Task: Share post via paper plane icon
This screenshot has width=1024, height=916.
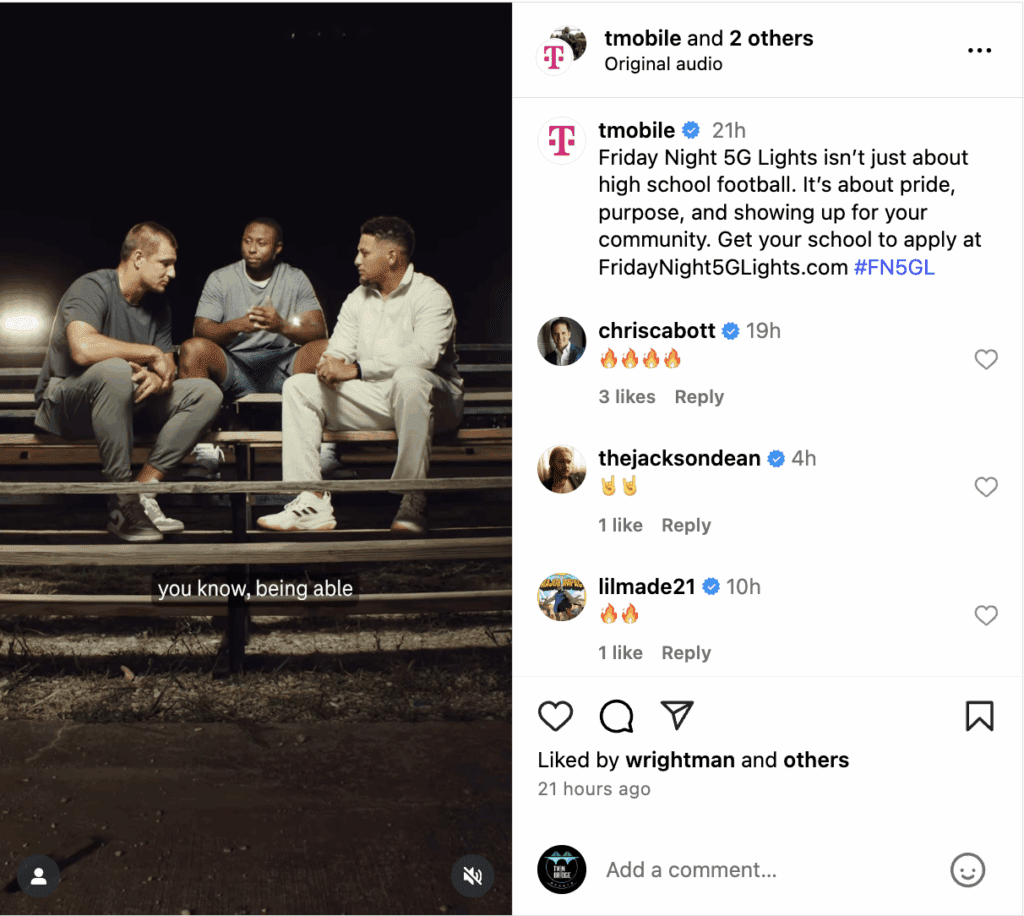Action: pyautogui.click(x=677, y=715)
